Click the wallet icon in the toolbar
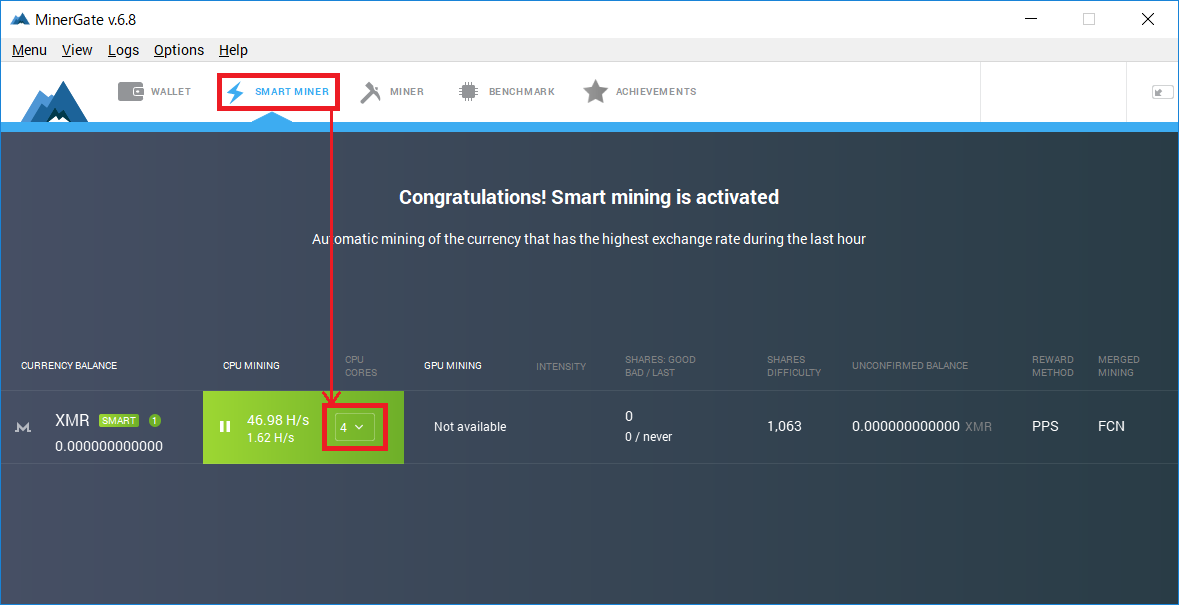The width and height of the screenshot is (1179, 605). pos(131,92)
